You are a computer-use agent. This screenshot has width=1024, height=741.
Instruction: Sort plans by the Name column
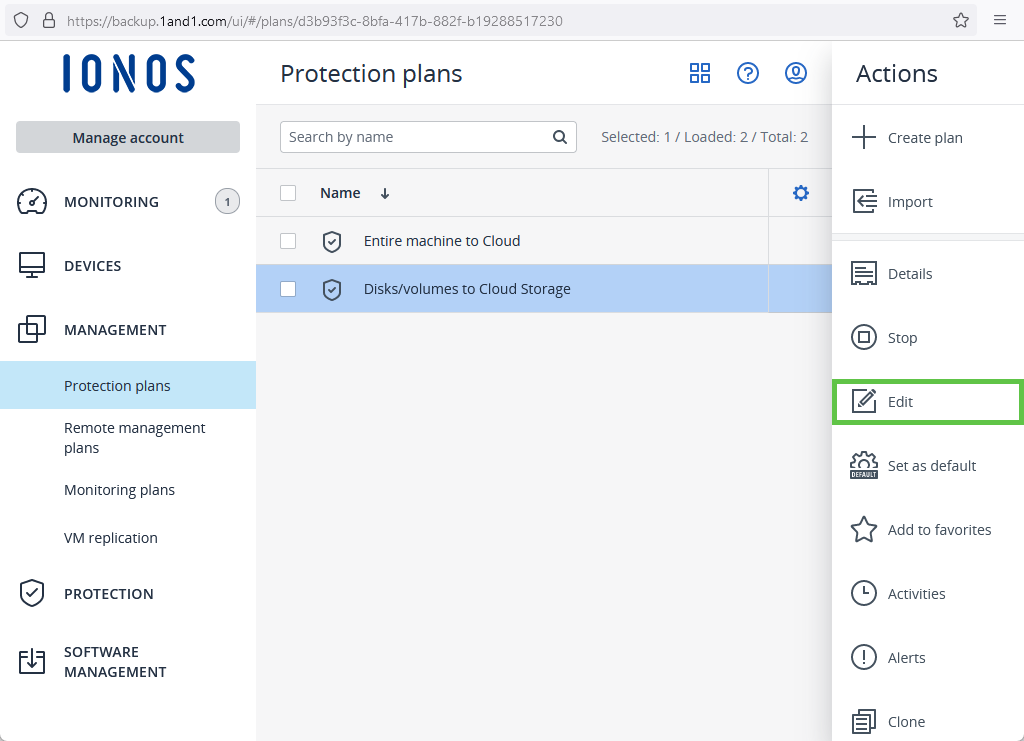coord(341,193)
